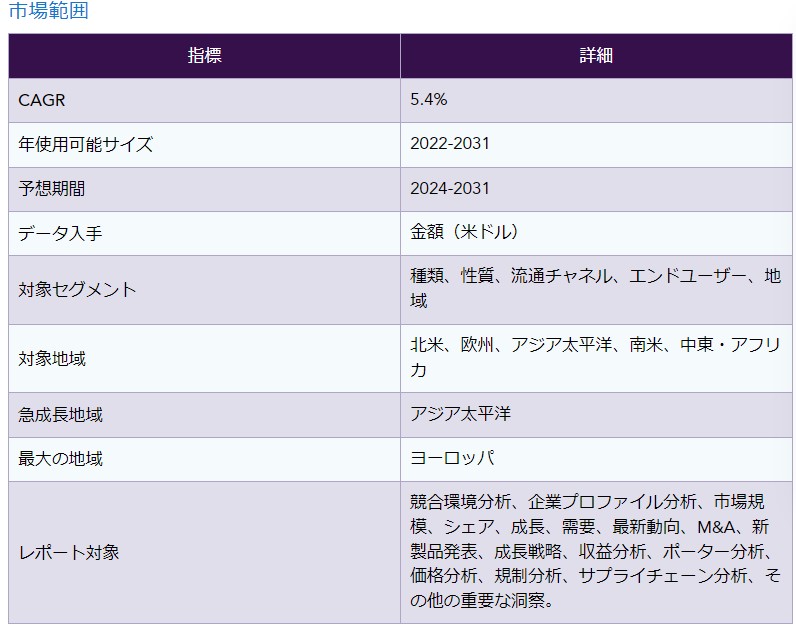
Task: Click the 金額（米ドル） value cell
Action: [465, 233]
